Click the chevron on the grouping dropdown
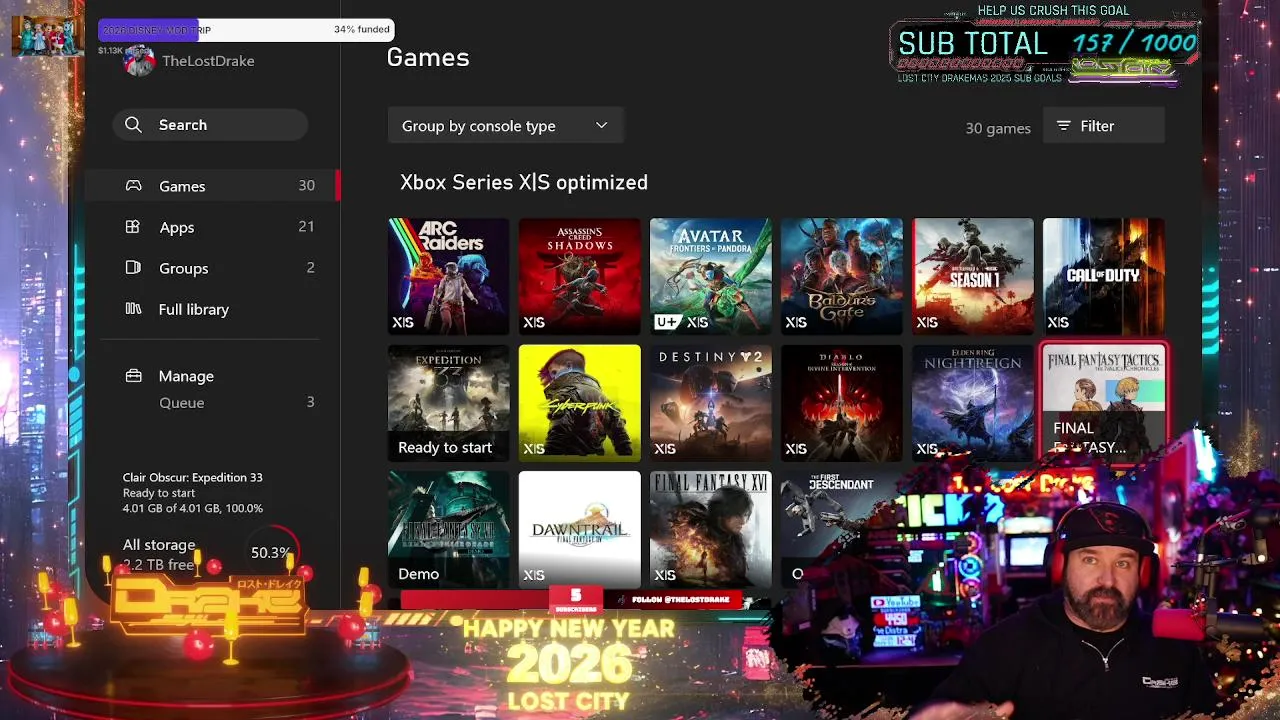The height and width of the screenshot is (720, 1280). point(601,126)
